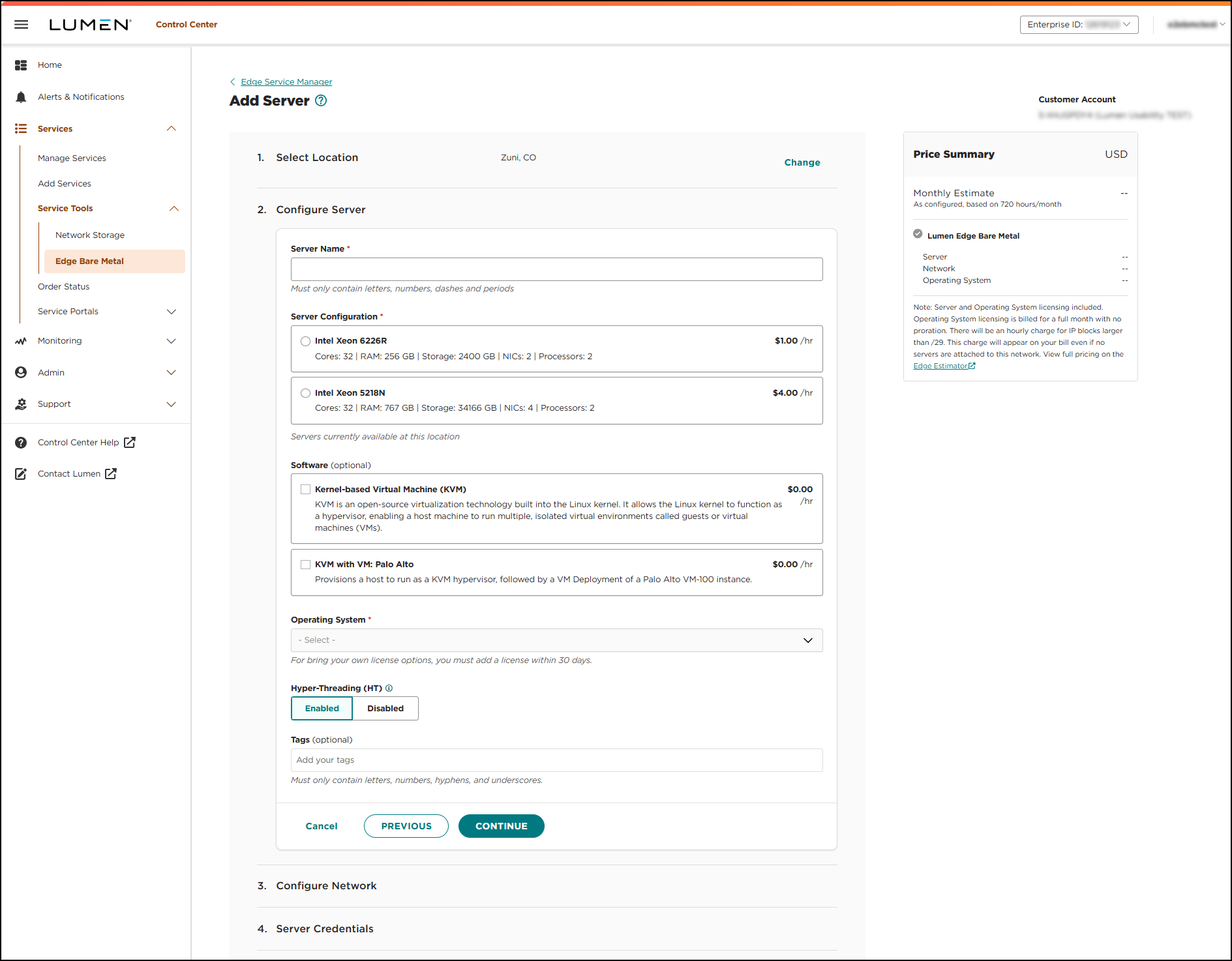Image resolution: width=1232 pixels, height=961 pixels.
Task: Collapse the Services section in the sidebar
Action: pos(171,128)
